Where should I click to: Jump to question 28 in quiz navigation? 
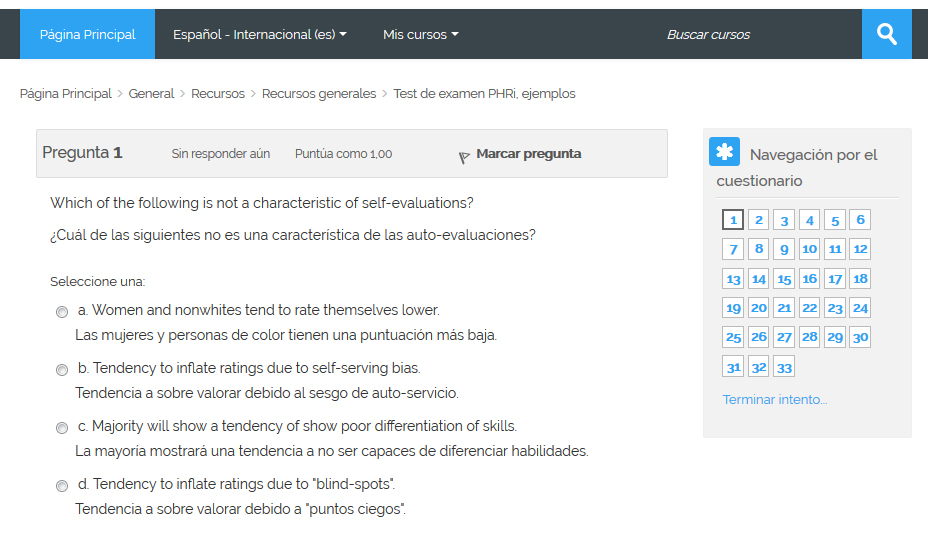click(x=810, y=337)
